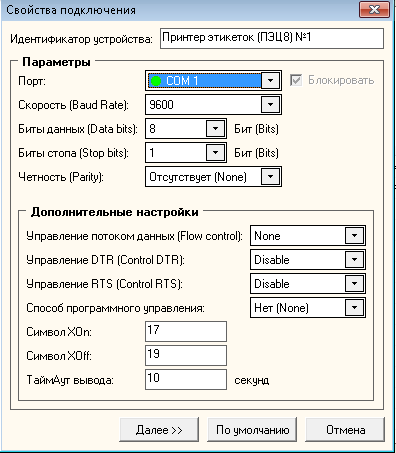This screenshot has width=396, height=453.
Task: Click the Способ программного управления label
Action: click(115, 308)
